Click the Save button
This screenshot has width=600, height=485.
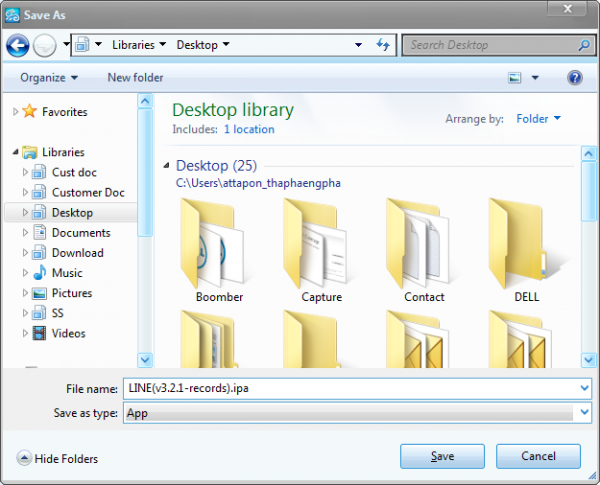(x=442, y=456)
